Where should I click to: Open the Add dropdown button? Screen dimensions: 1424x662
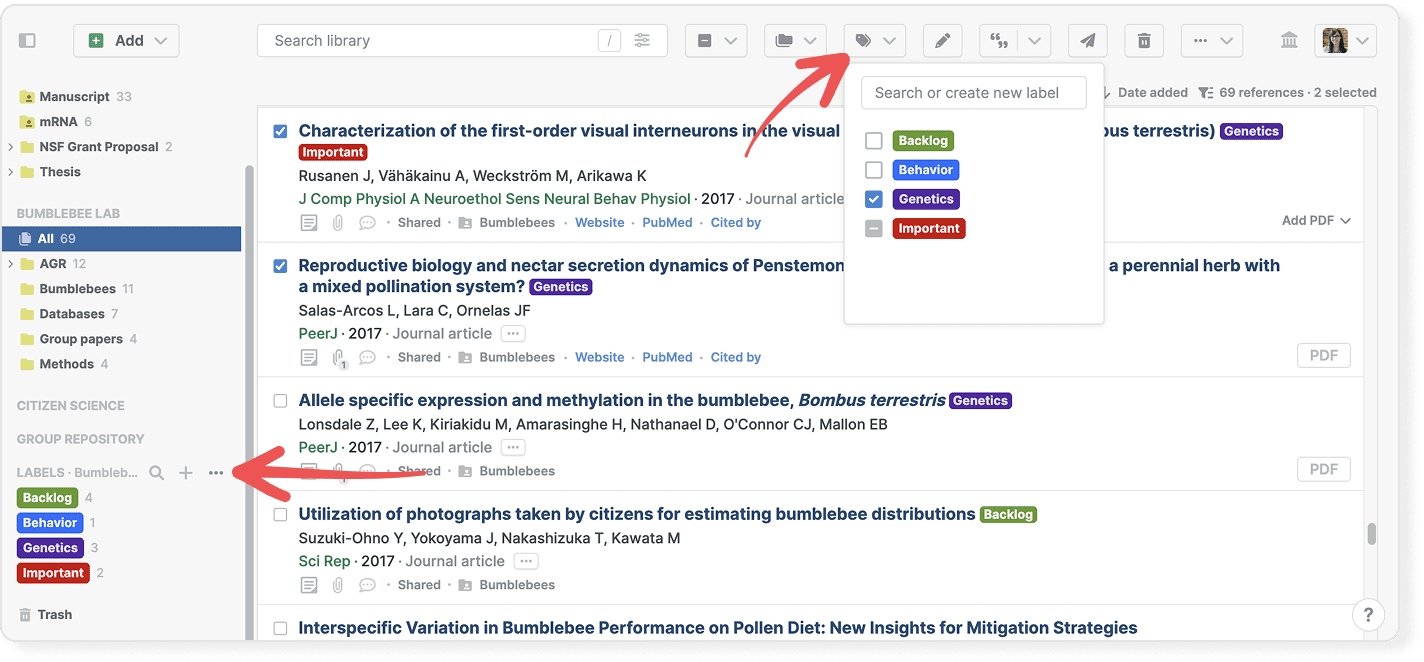tap(126, 41)
